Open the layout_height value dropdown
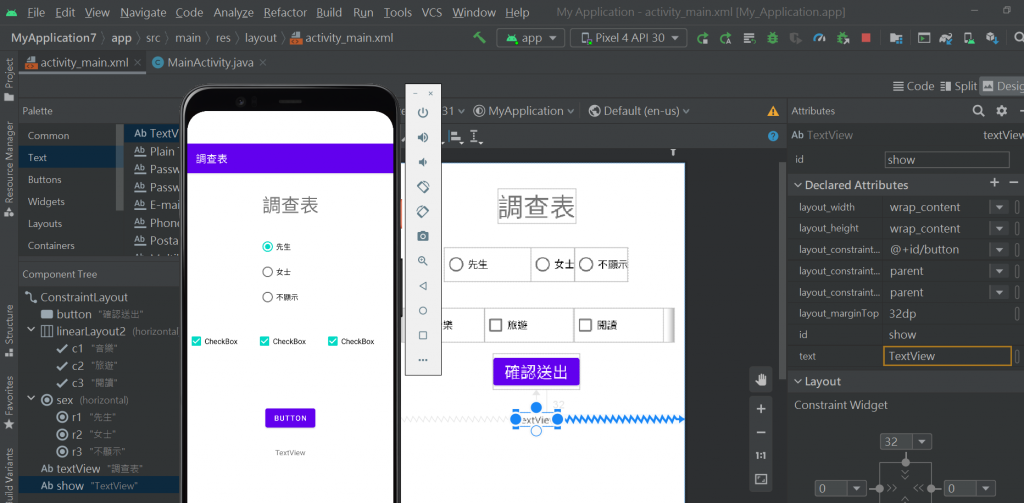The height and width of the screenshot is (503, 1024). coord(999,229)
